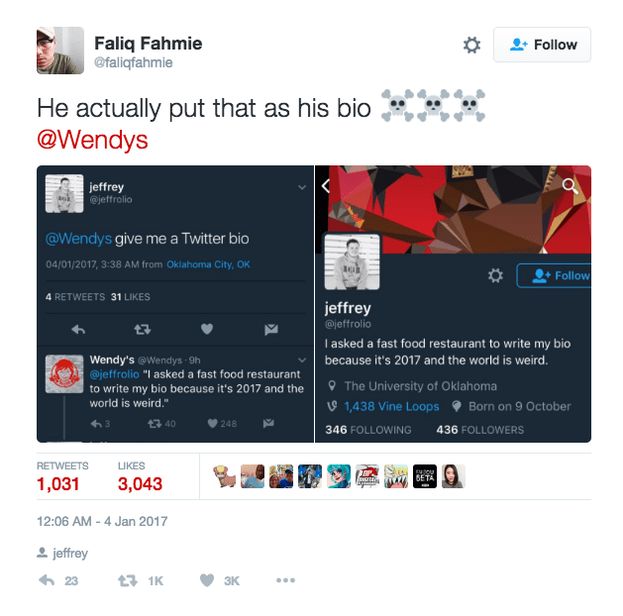Click the last woman's photo liker avatar
The height and width of the screenshot is (616, 623).
click(x=453, y=476)
